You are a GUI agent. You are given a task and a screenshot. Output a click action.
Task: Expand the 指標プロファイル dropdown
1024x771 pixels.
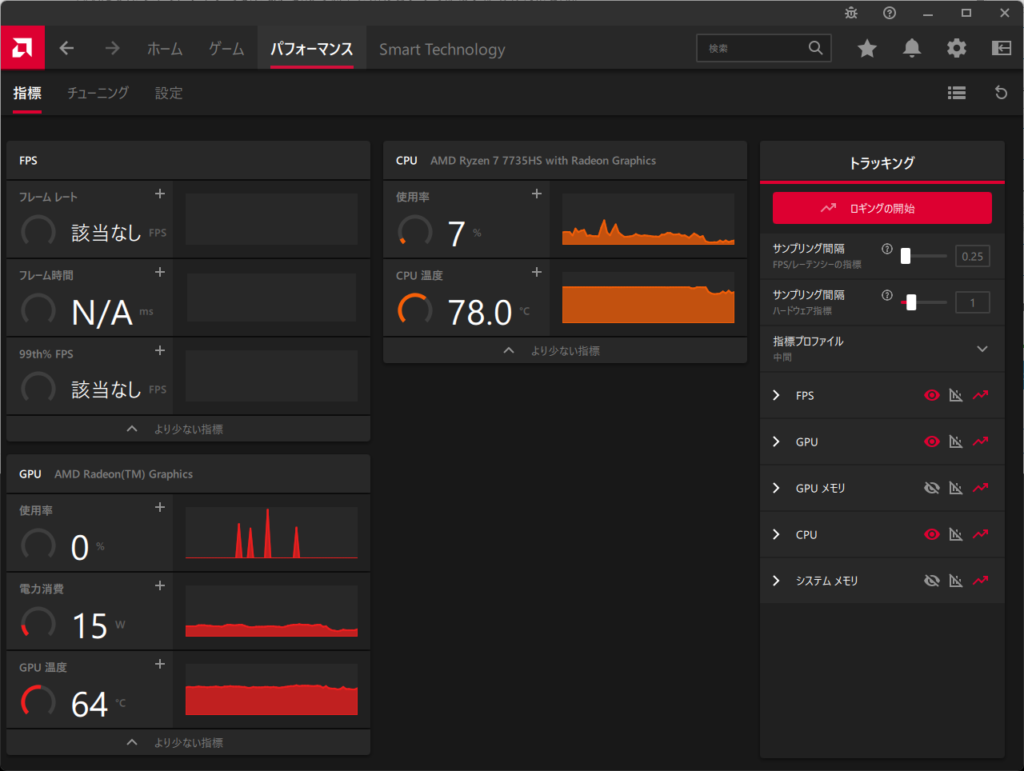pyautogui.click(x=982, y=348)
